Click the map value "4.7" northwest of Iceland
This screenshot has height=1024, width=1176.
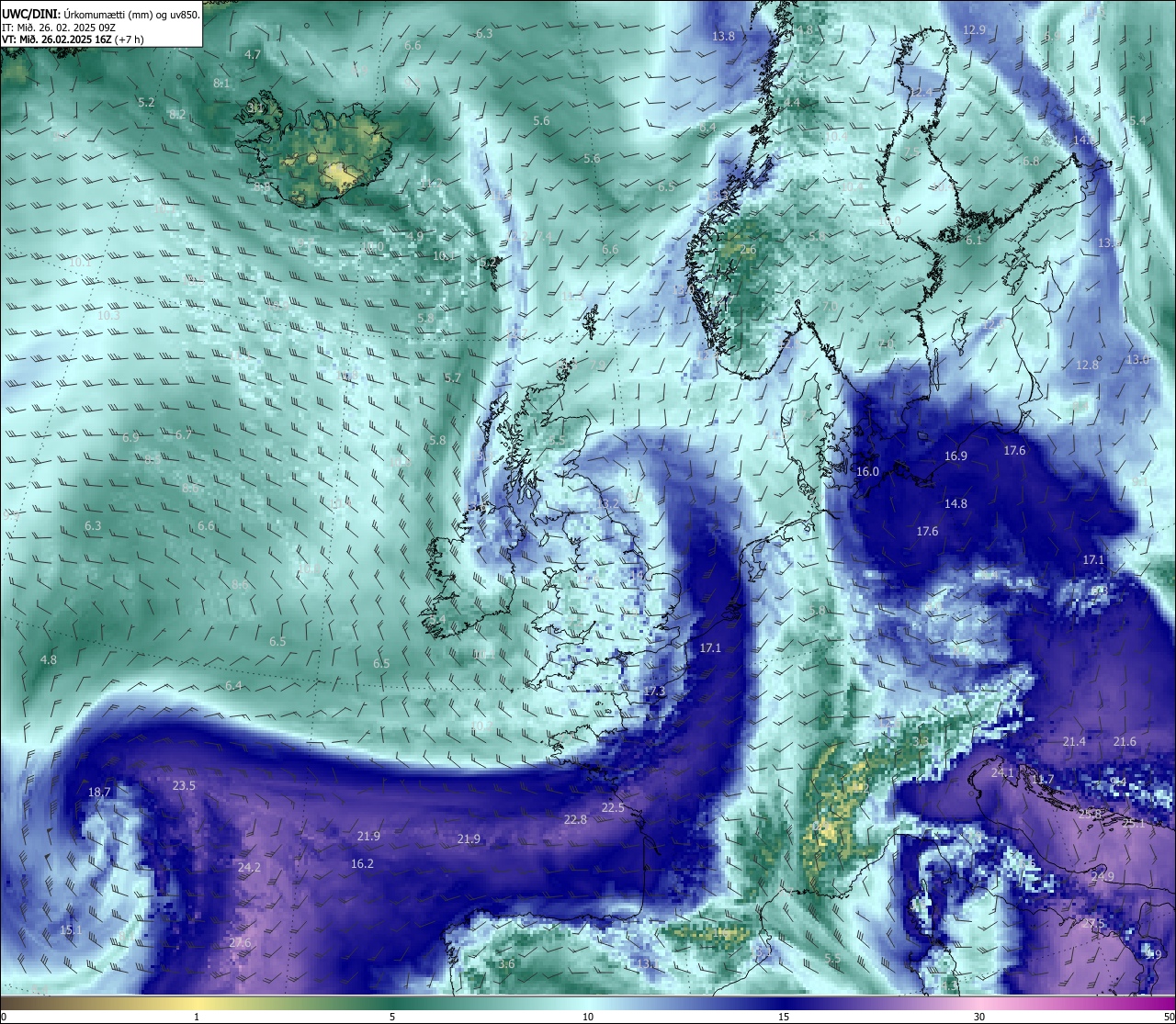coord(253,55)
